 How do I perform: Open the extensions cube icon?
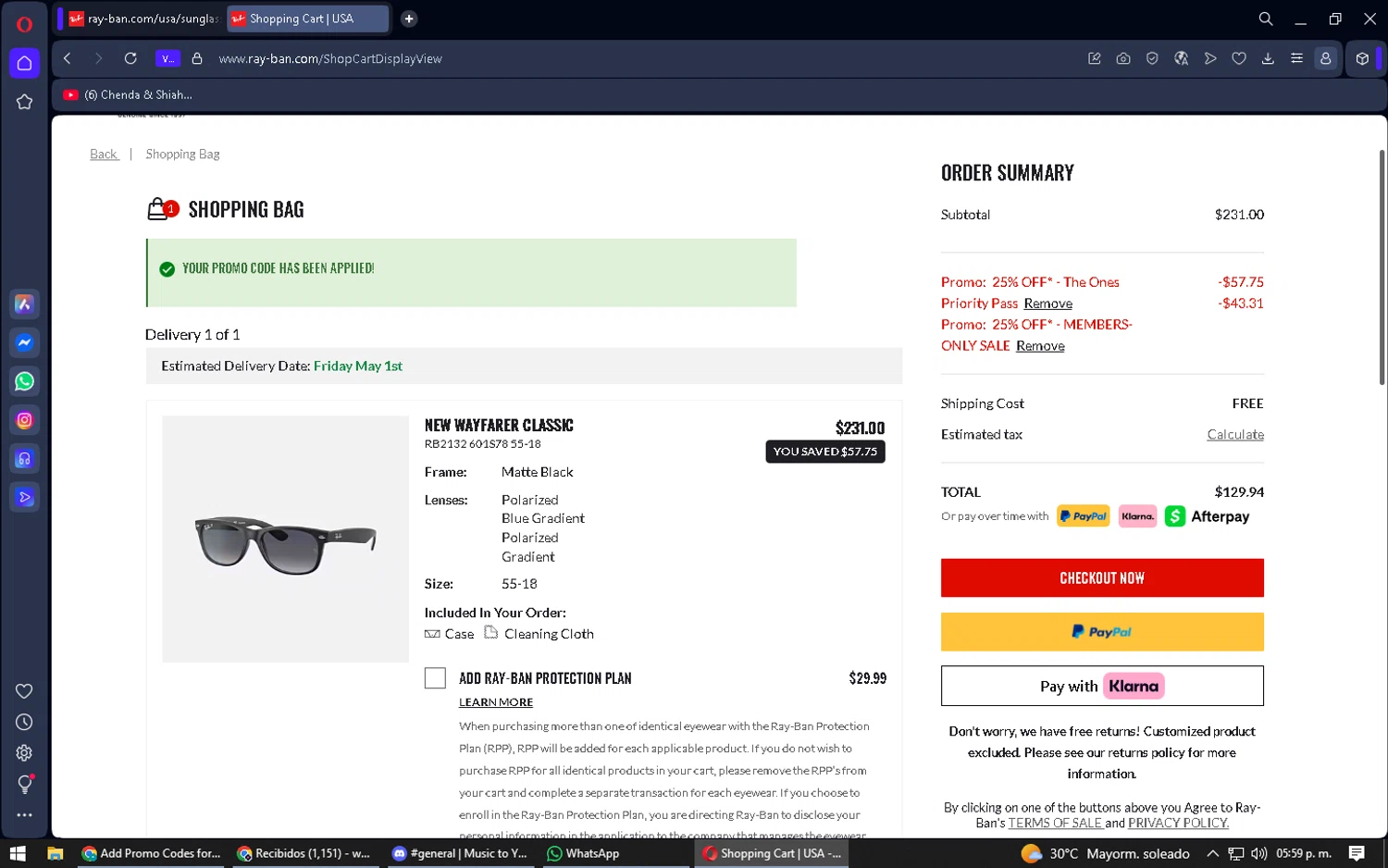point(1362,58)
